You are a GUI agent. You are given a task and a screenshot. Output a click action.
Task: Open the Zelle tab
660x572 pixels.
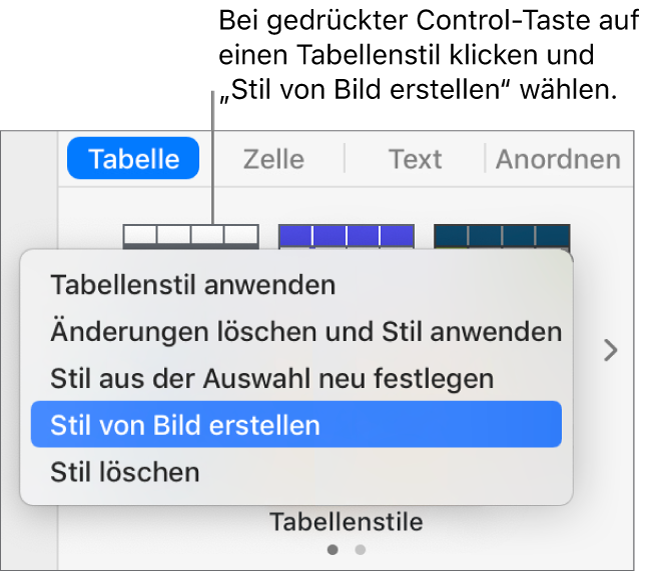(x=273, y=159)
